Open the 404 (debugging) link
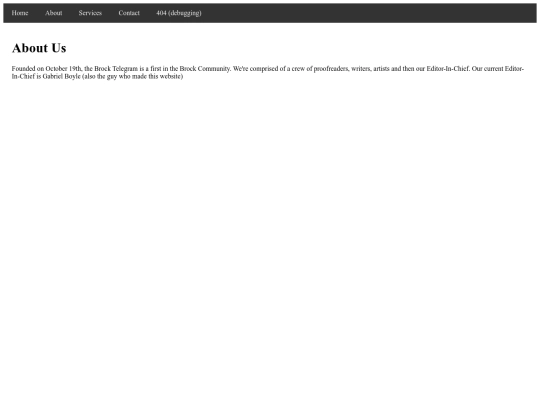 (x=179, y=13)
